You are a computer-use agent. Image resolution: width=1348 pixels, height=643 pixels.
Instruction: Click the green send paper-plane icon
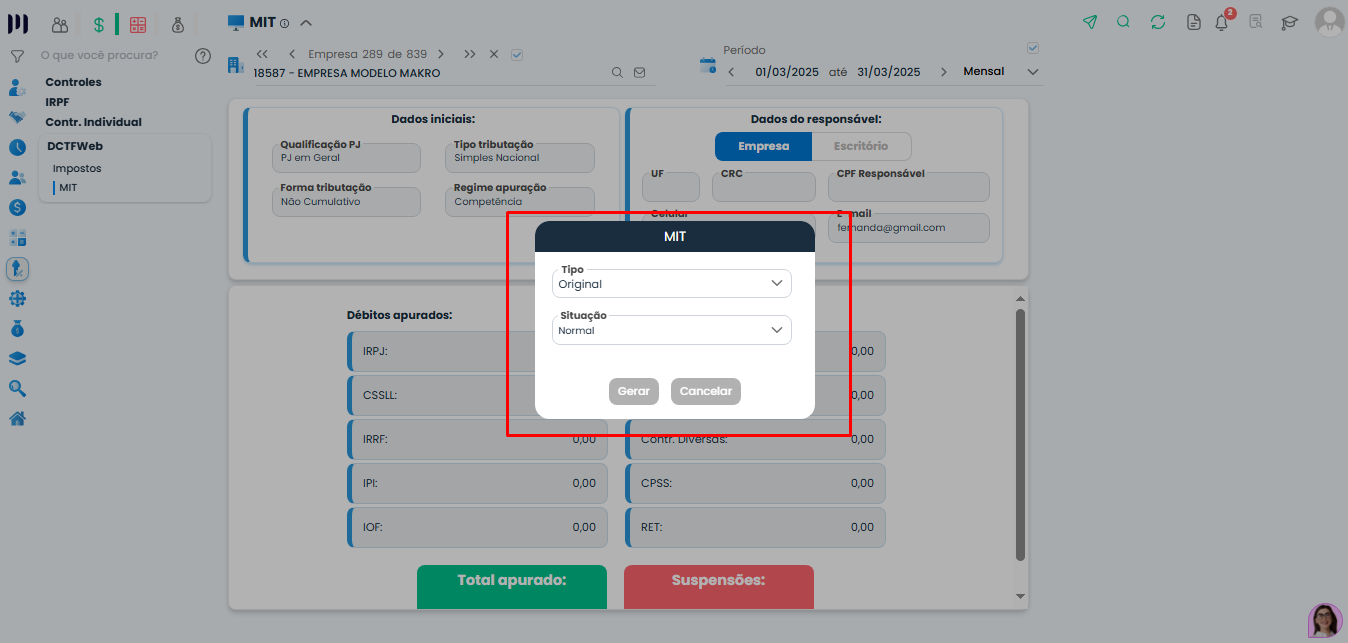[x=1090, y=22]
